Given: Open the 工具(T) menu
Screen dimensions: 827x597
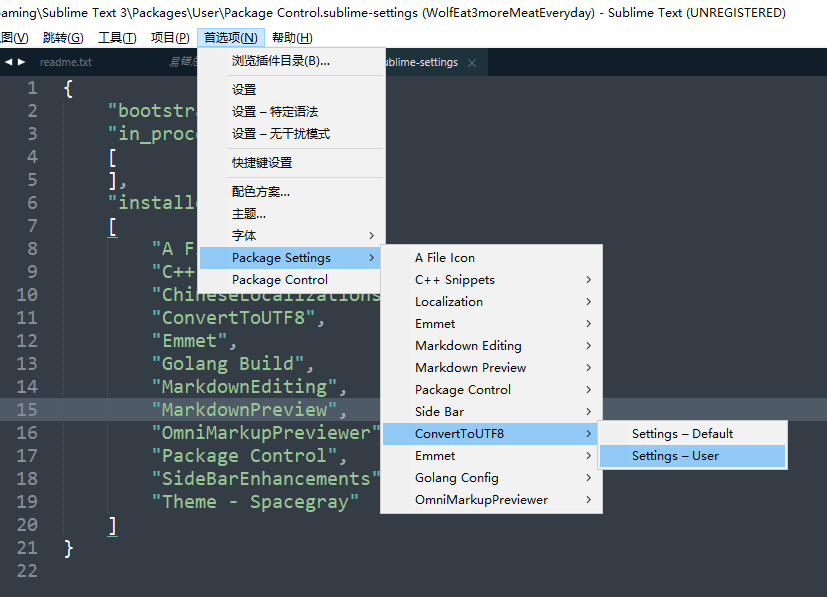Looking at the screenshot, I should tap(117, 37).
